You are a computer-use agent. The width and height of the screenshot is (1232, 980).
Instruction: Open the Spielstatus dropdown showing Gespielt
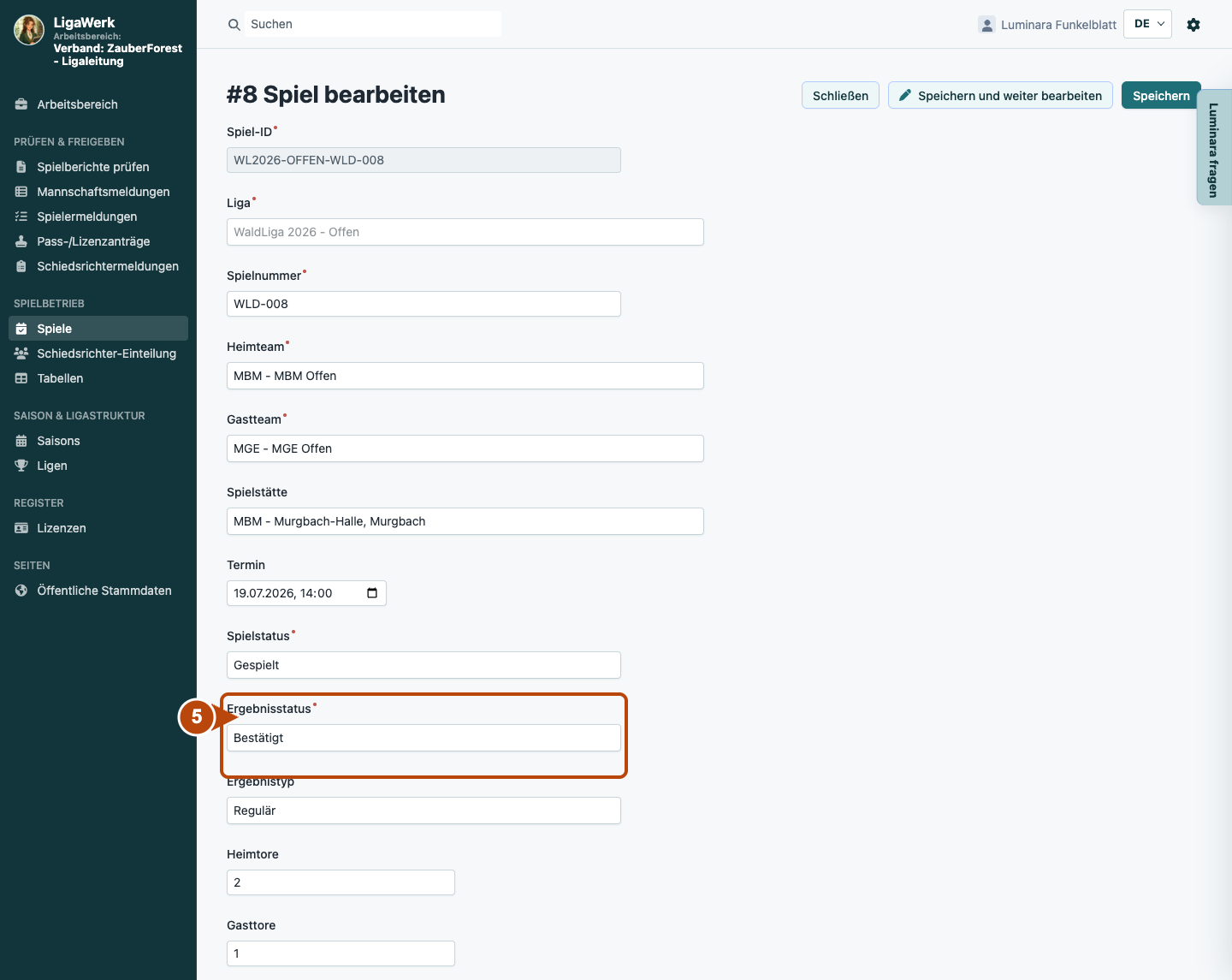(423, 665)
